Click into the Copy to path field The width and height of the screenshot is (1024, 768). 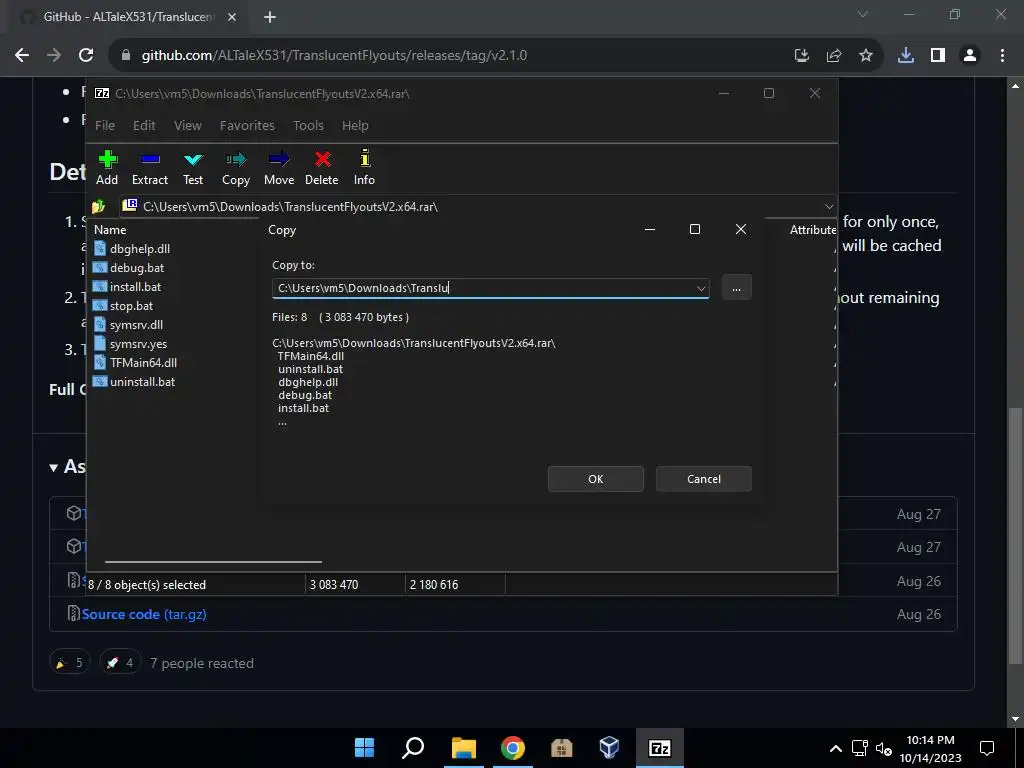point(483,288)
